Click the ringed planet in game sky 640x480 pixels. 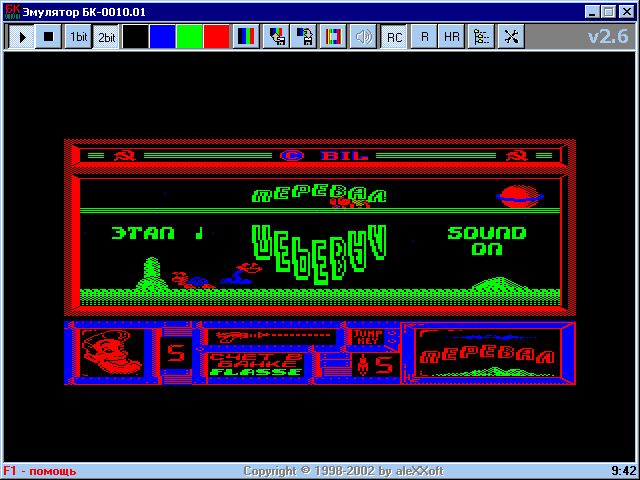520,197
